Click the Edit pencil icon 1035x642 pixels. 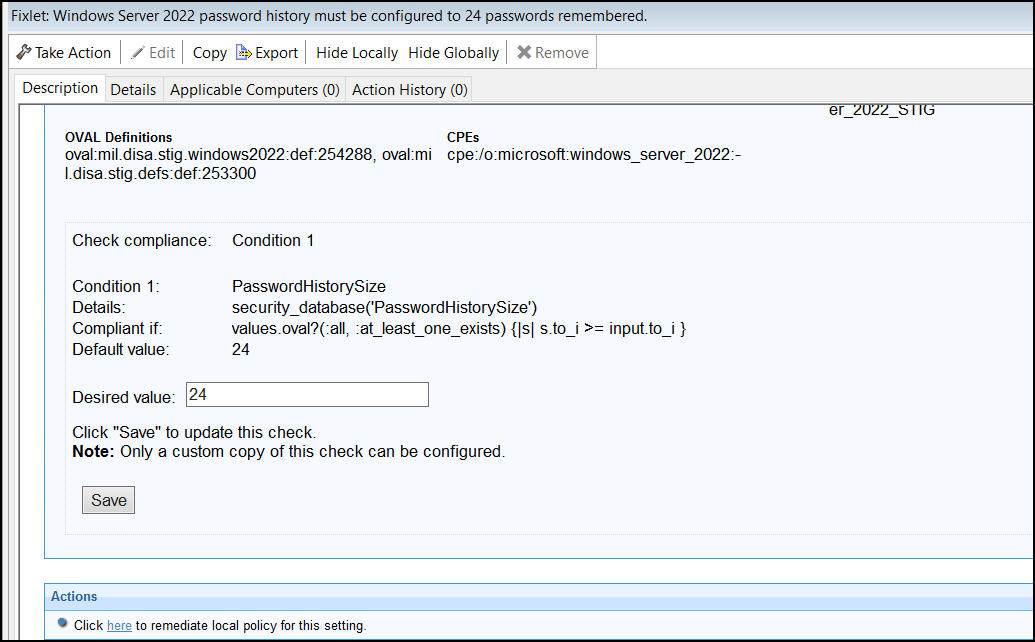point(137,52)
